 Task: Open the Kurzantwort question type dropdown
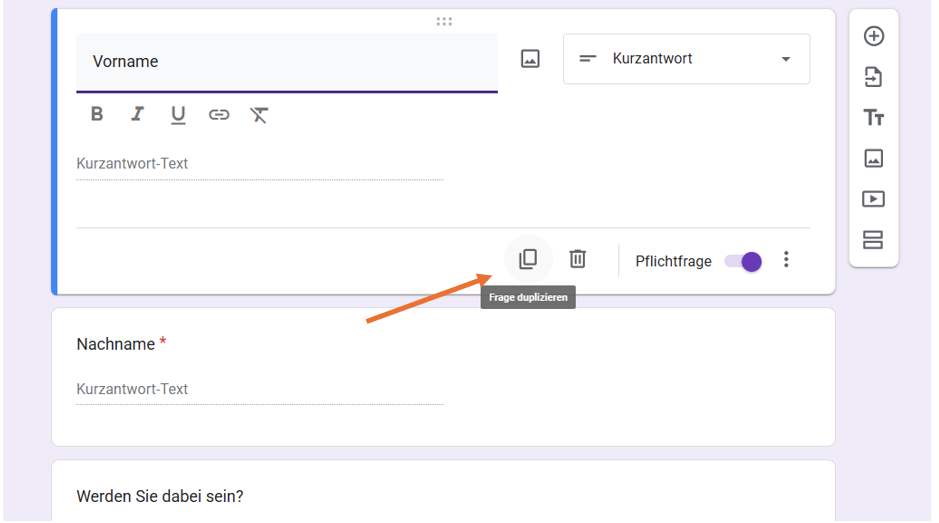point(686,59)
